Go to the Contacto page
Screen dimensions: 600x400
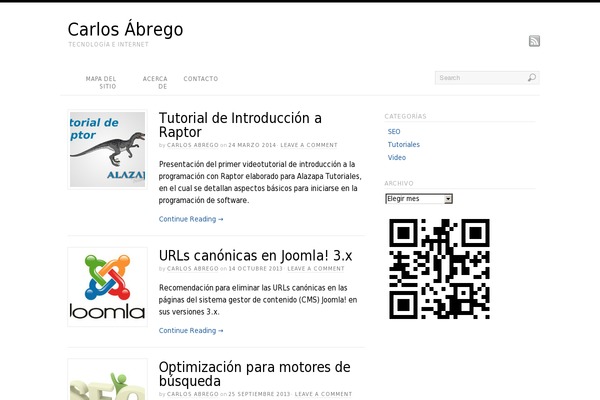tap(201, 79)
